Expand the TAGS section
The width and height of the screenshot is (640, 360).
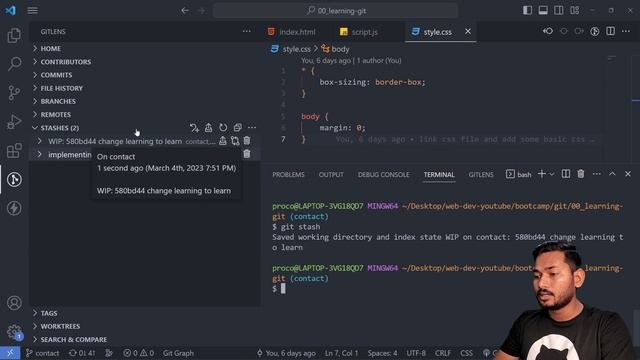[x=144, y=313]
